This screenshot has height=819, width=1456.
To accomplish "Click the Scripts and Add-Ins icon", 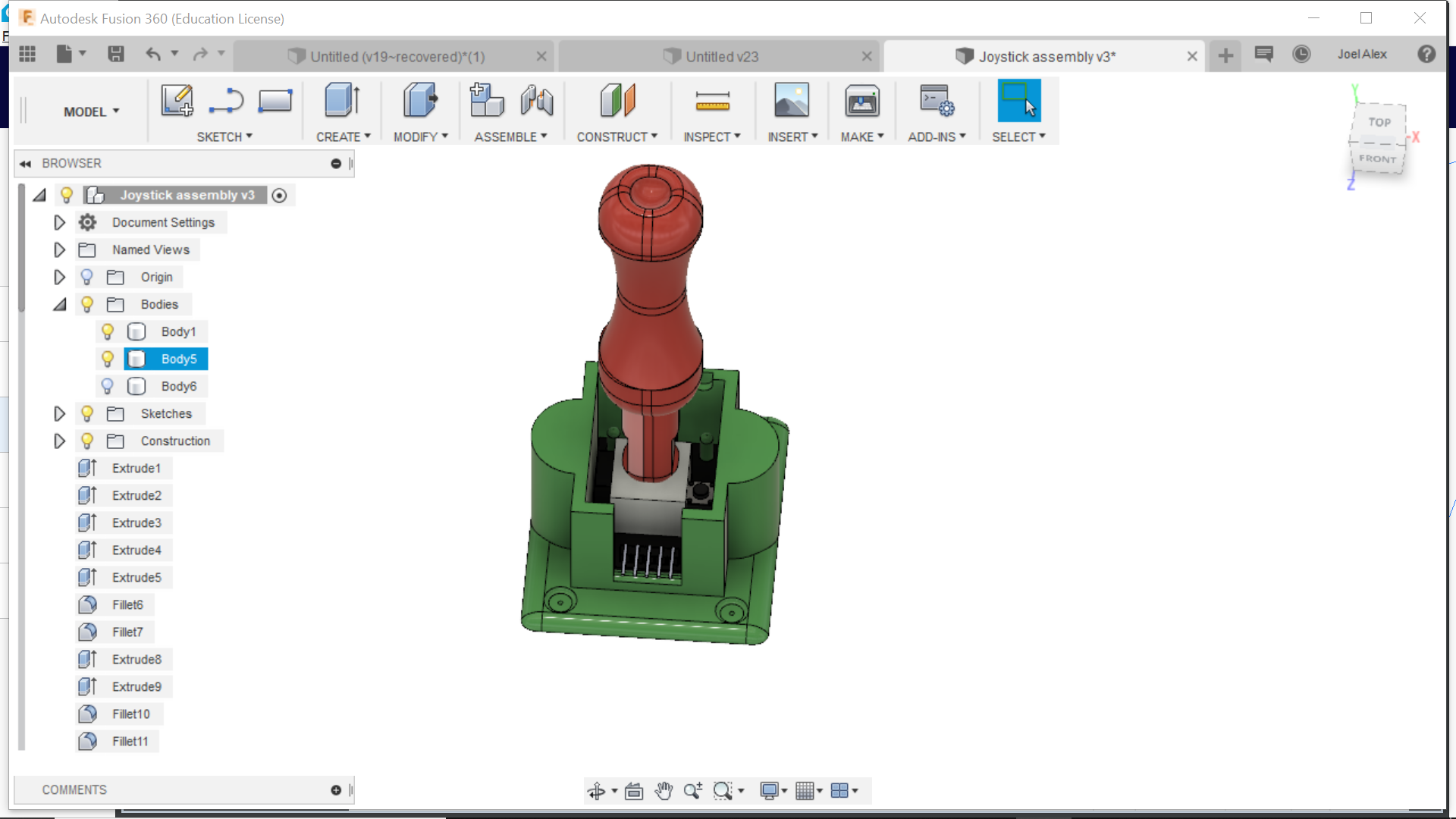I will tap(936, 101).
